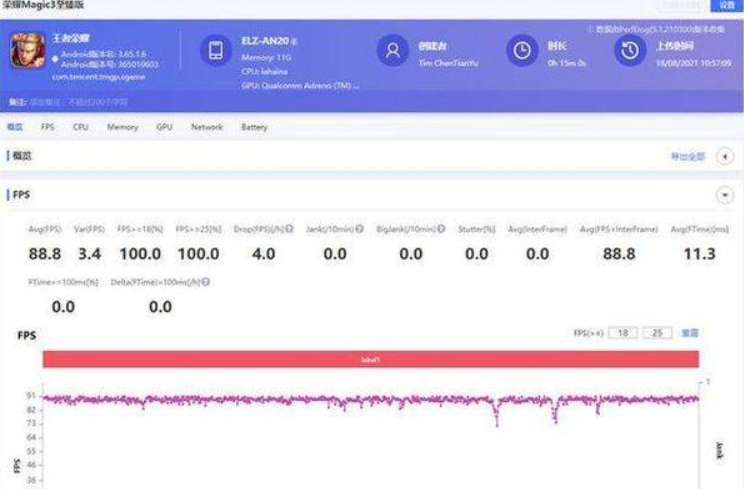This screenshot has height=489, width=744.
Task: Click the Avg(FPS+InterFrame) value 88.8
Action: [619, 254]
